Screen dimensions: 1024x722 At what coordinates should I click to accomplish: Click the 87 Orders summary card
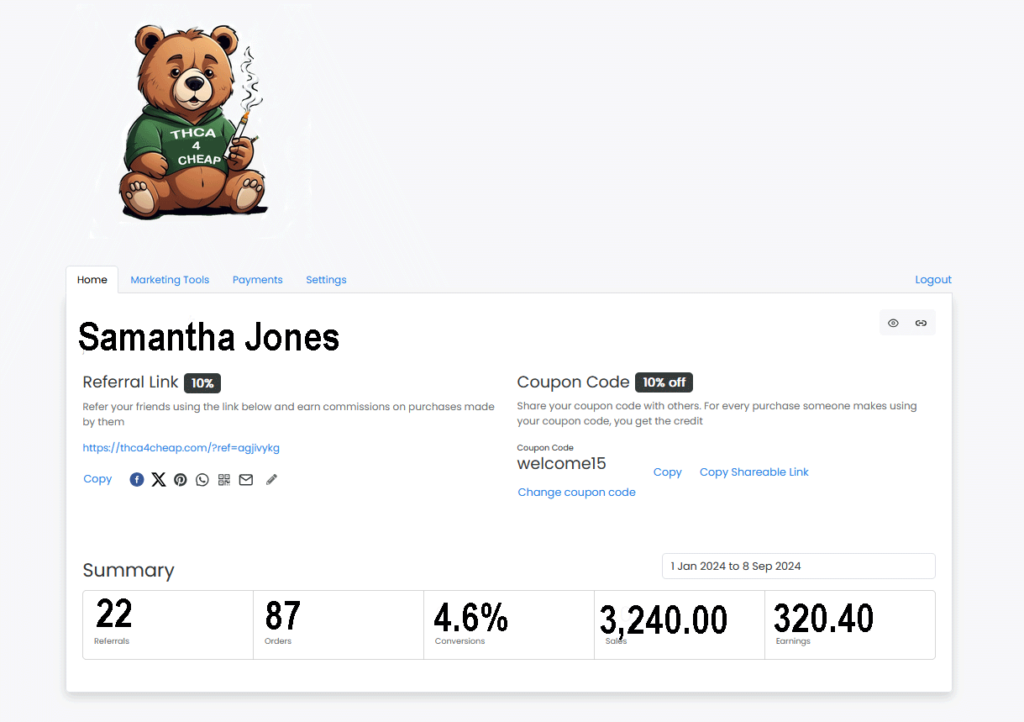338,625
